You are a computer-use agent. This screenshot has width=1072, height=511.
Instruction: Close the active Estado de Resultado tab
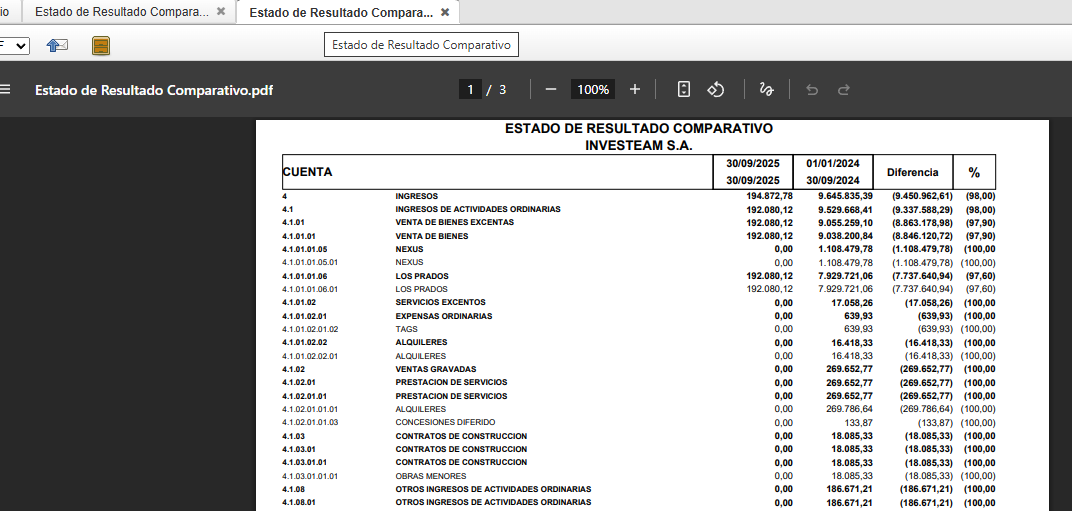point(445,12)
